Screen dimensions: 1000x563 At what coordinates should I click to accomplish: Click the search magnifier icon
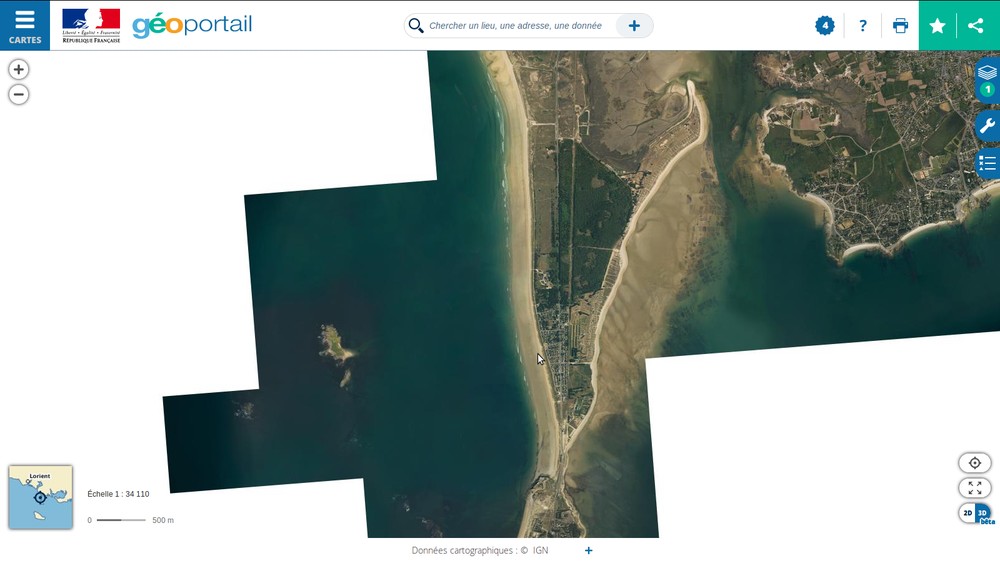[416, 26]
